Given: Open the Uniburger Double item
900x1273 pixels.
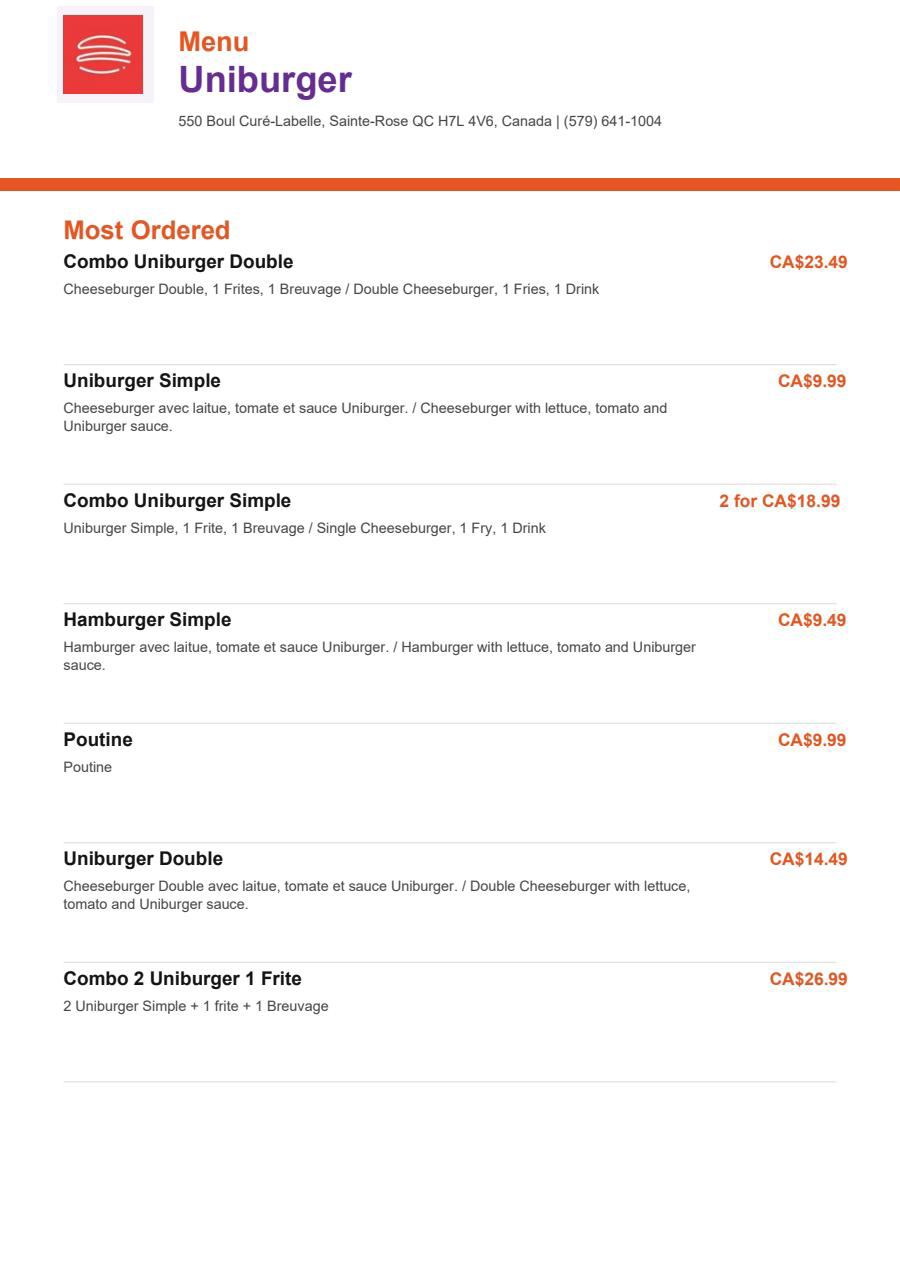Looking at the screenshot, I should (x=143, y=859).
